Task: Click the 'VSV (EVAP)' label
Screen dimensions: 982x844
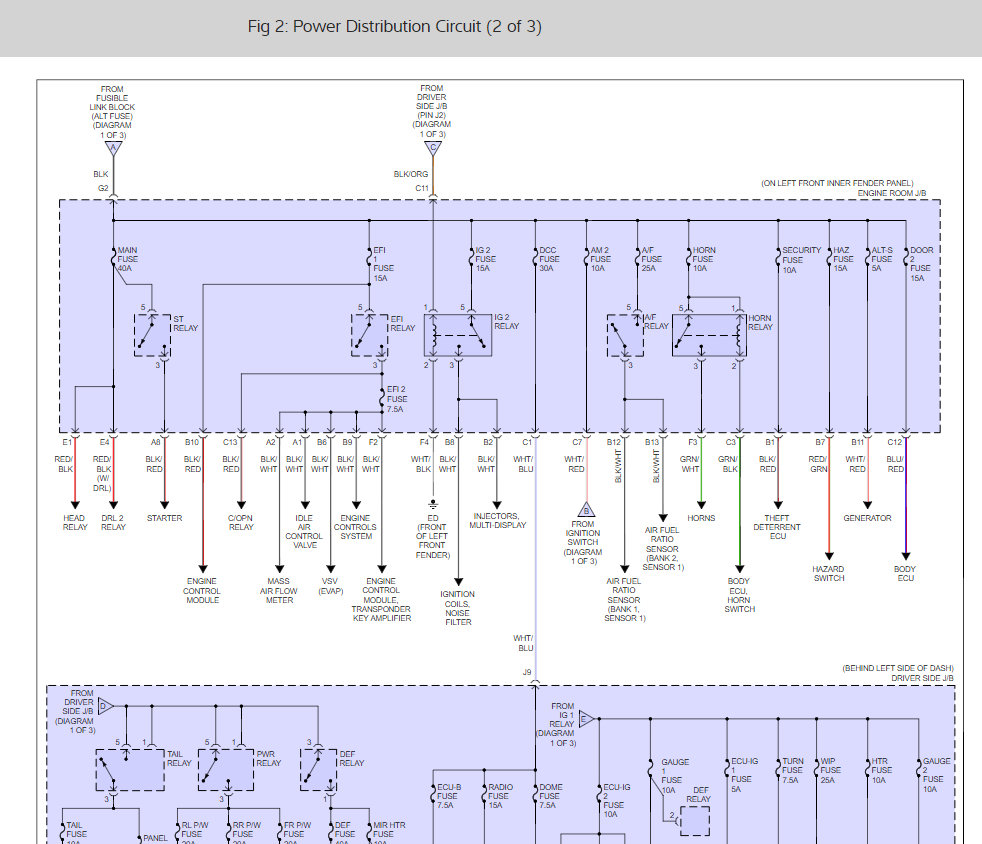Action: 330,586
